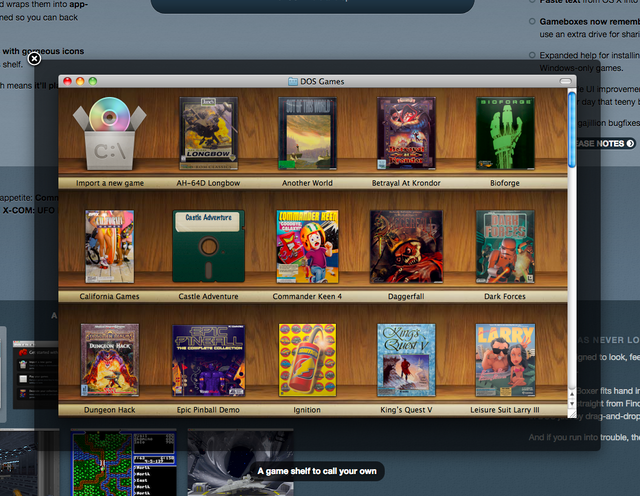Click the 'California Games' shelf label
Viewport: 640px width, 496px height.
[109, 296]
